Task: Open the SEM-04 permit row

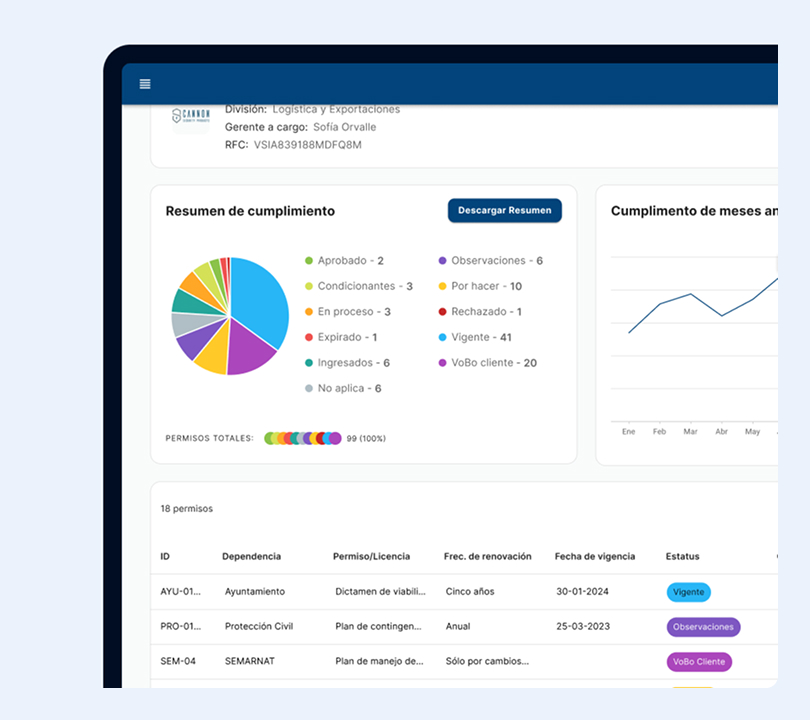Action: [464, 661]
